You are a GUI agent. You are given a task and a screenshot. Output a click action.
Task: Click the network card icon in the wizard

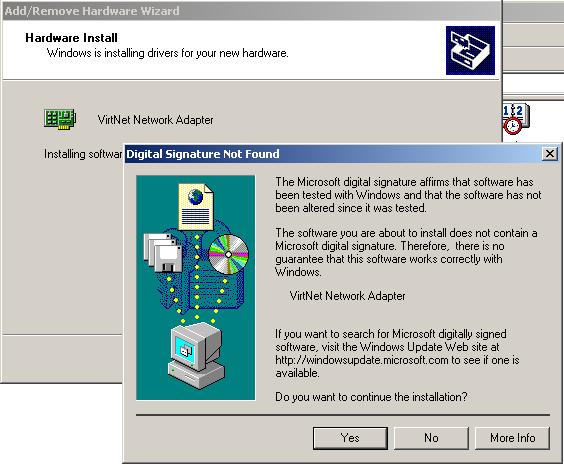[x=60, y=119]
